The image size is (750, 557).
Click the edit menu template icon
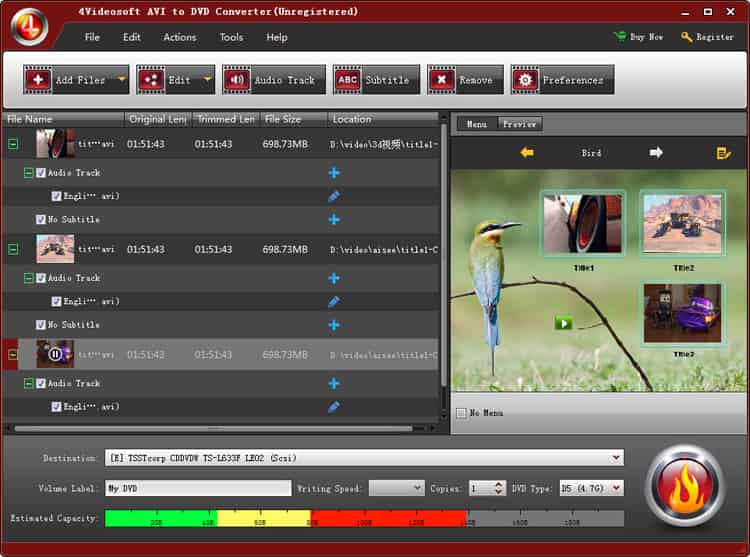(x=723, y=153)
